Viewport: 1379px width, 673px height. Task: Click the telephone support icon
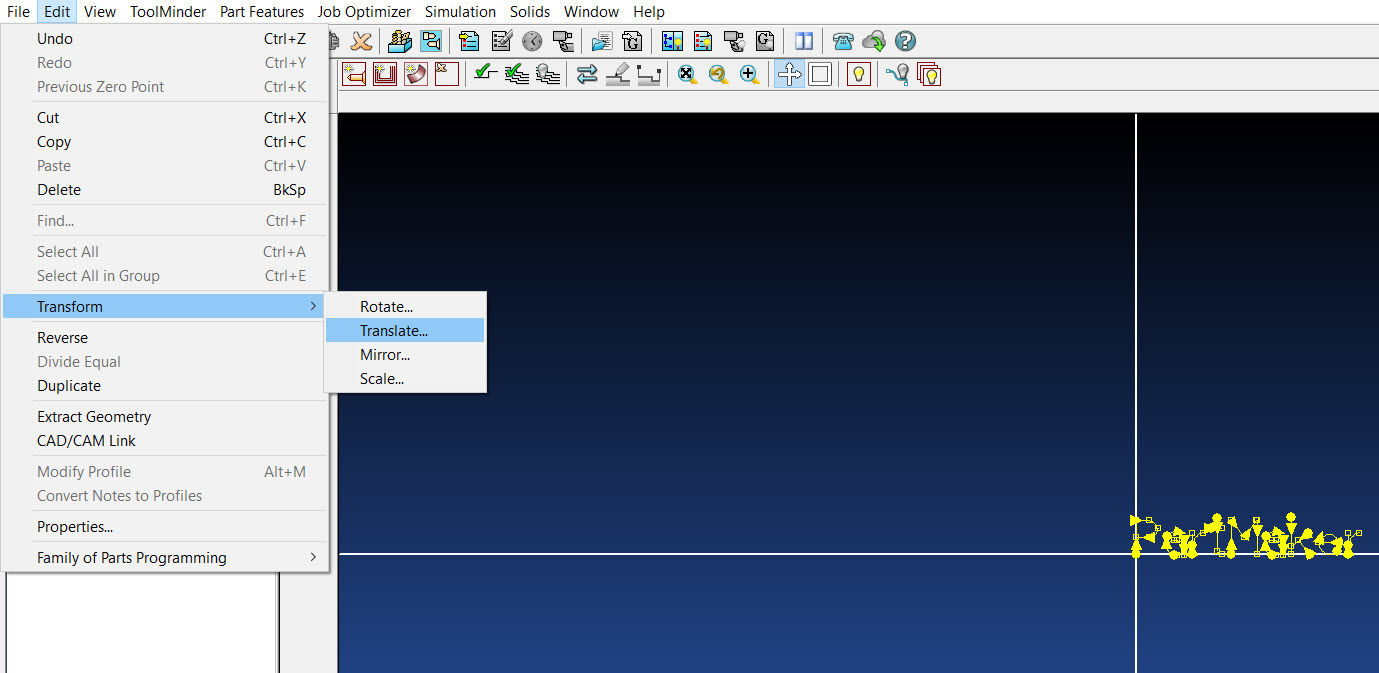click(843, 41)
